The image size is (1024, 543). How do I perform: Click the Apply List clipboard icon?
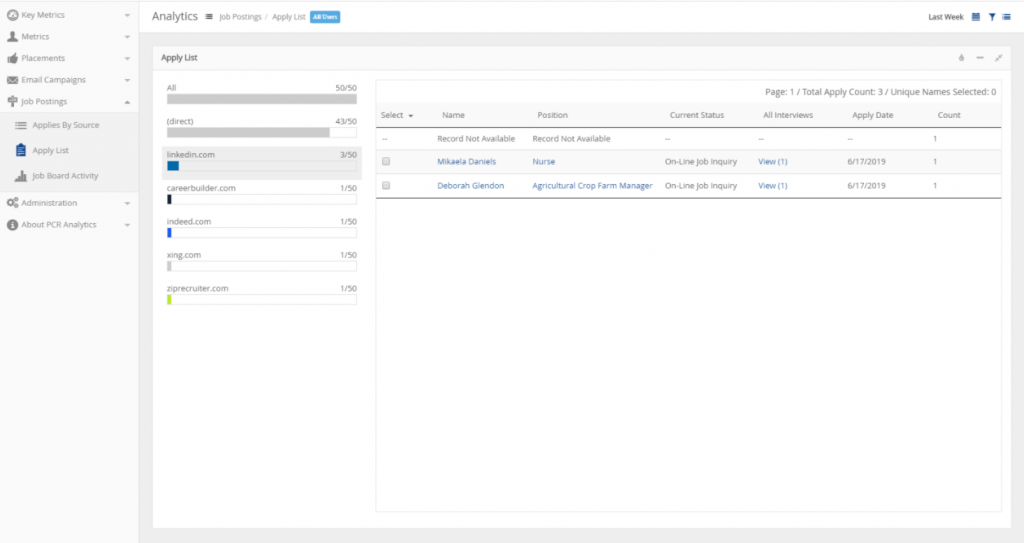(x=21, y=150)
